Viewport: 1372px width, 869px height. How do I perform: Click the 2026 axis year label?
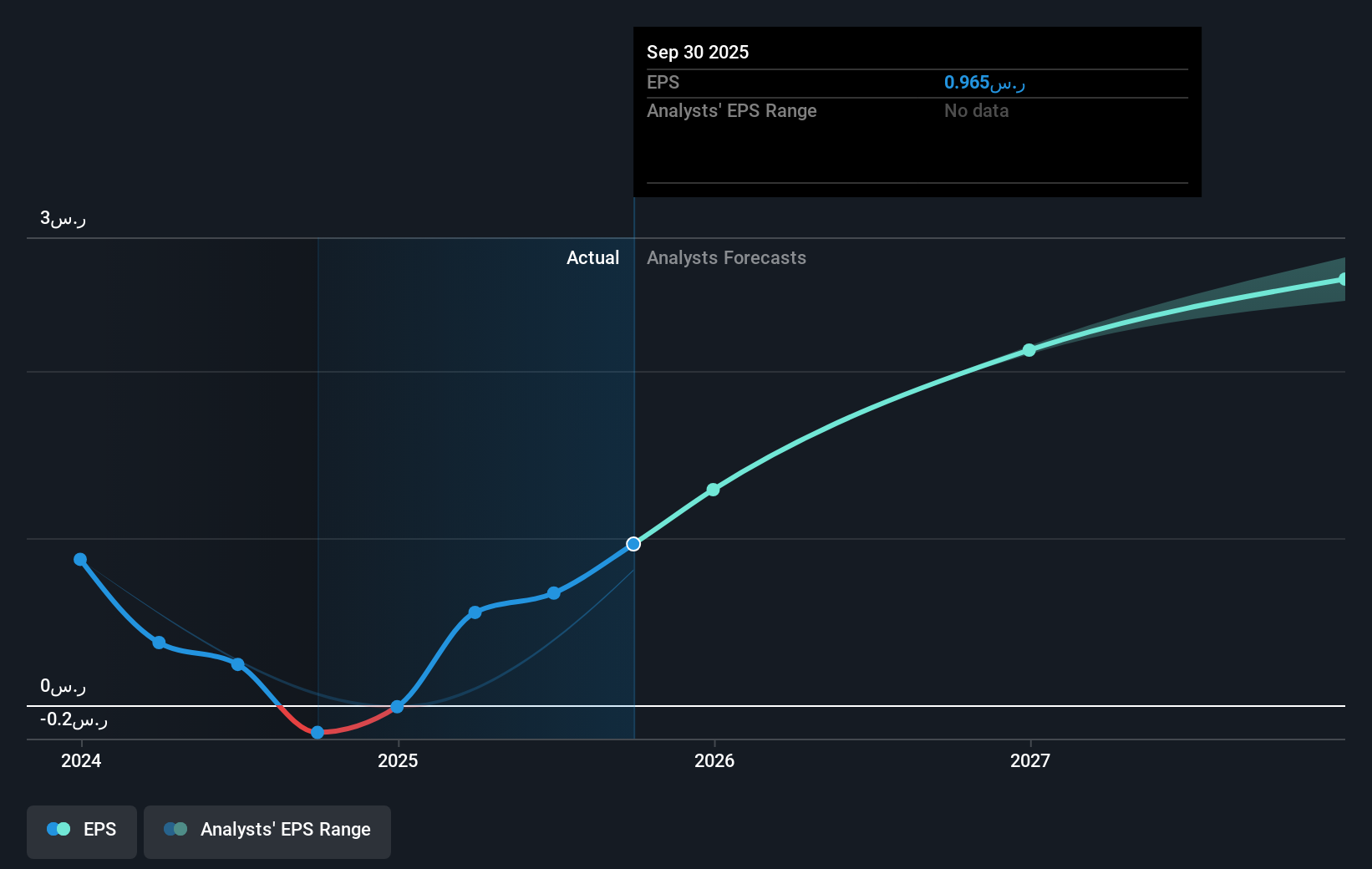click(713, 761)
